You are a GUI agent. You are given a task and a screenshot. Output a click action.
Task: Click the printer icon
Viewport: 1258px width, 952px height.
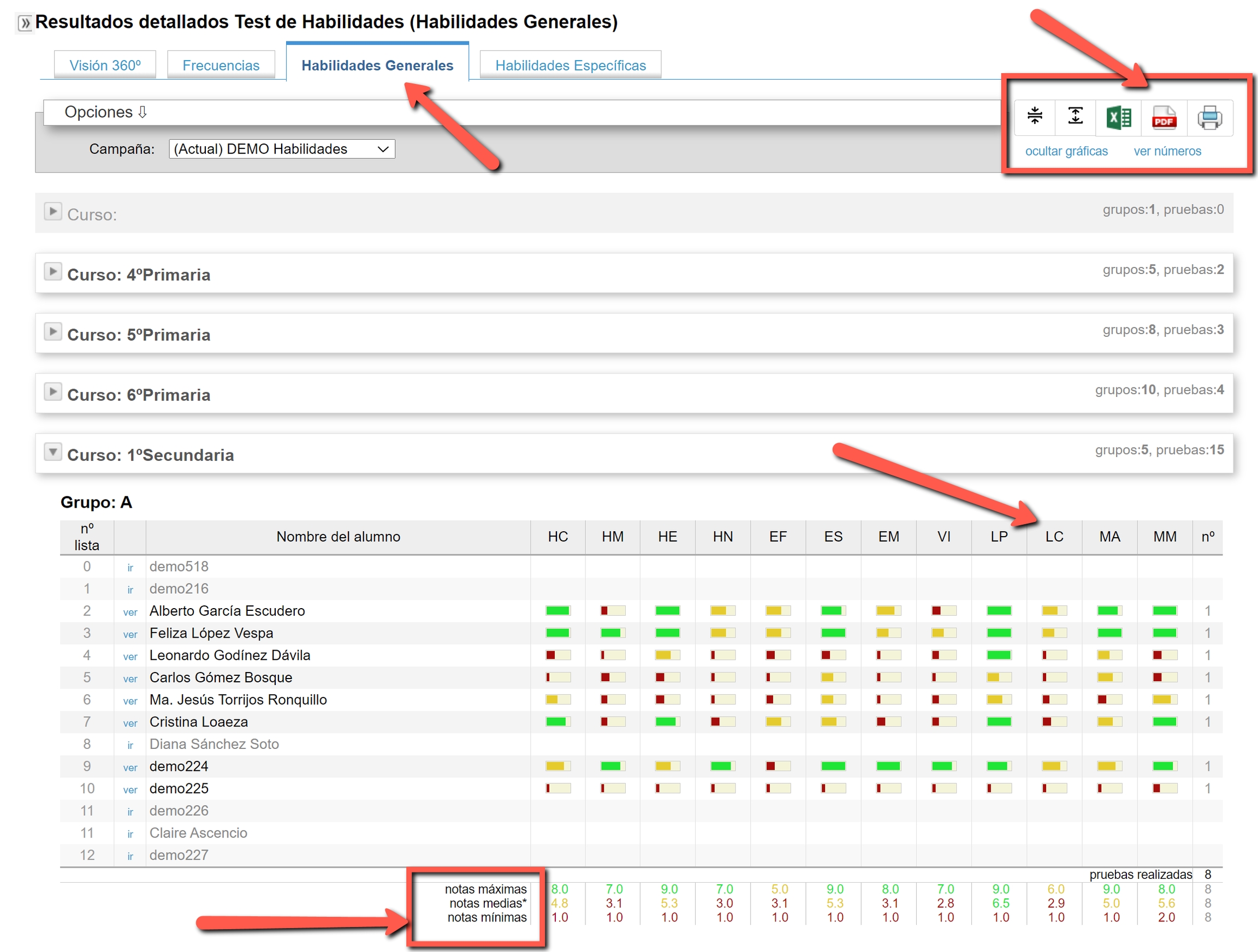[x=1209, y=118]
